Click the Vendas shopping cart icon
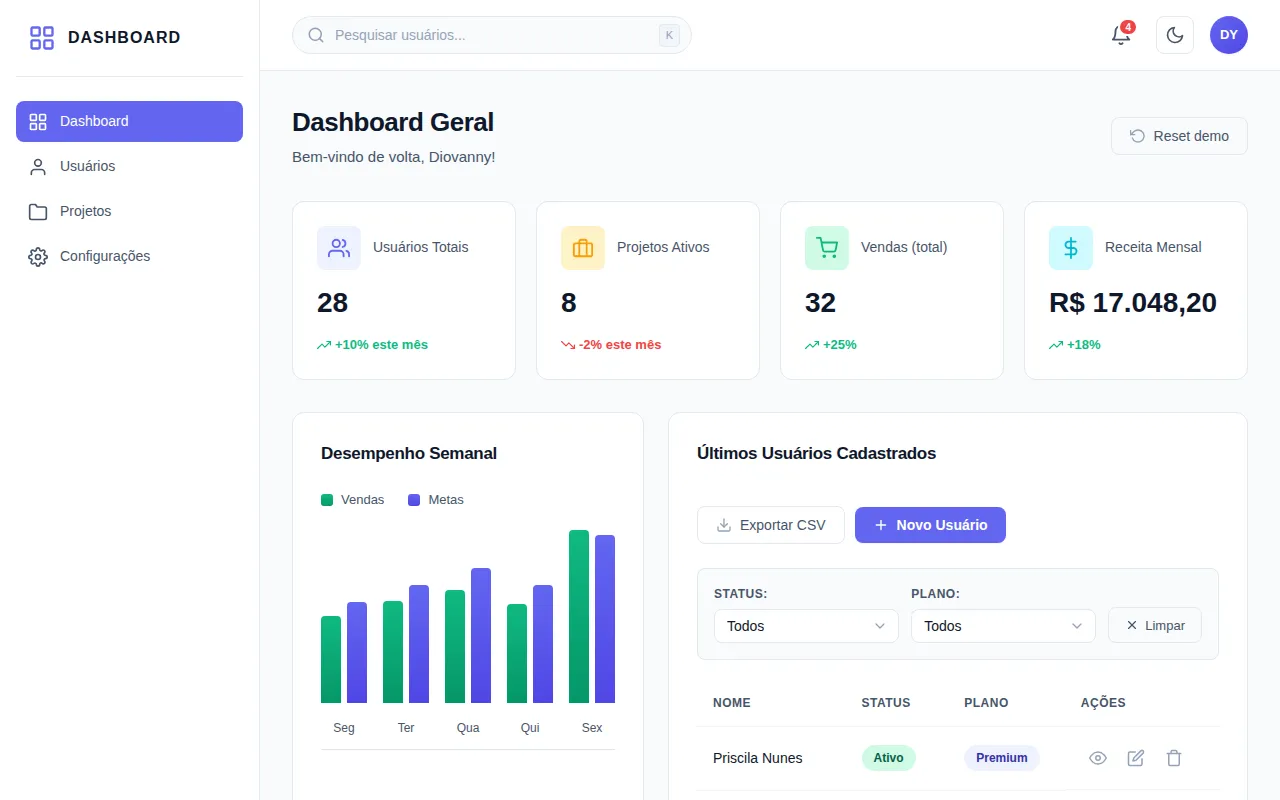The width and height of the screenshot is (1280, 800). tap(827, 248)
